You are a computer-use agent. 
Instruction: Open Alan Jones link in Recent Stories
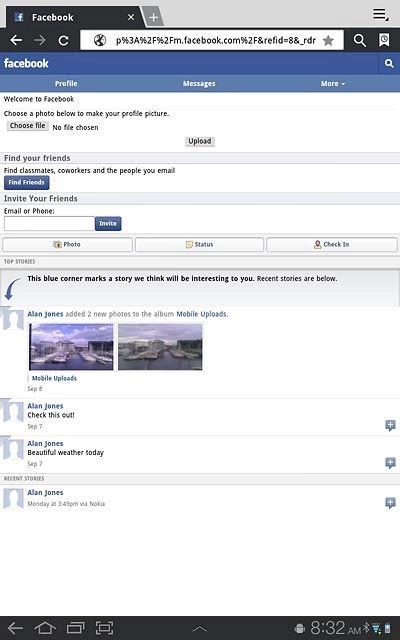45,493
